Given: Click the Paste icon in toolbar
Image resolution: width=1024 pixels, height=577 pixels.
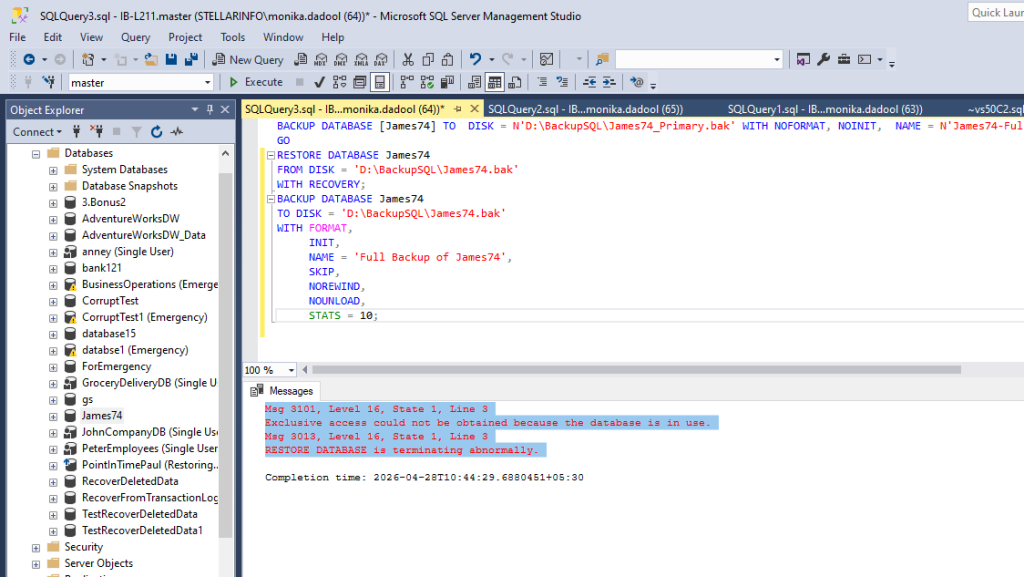Looking at the screenshot, I should [447, 59].
